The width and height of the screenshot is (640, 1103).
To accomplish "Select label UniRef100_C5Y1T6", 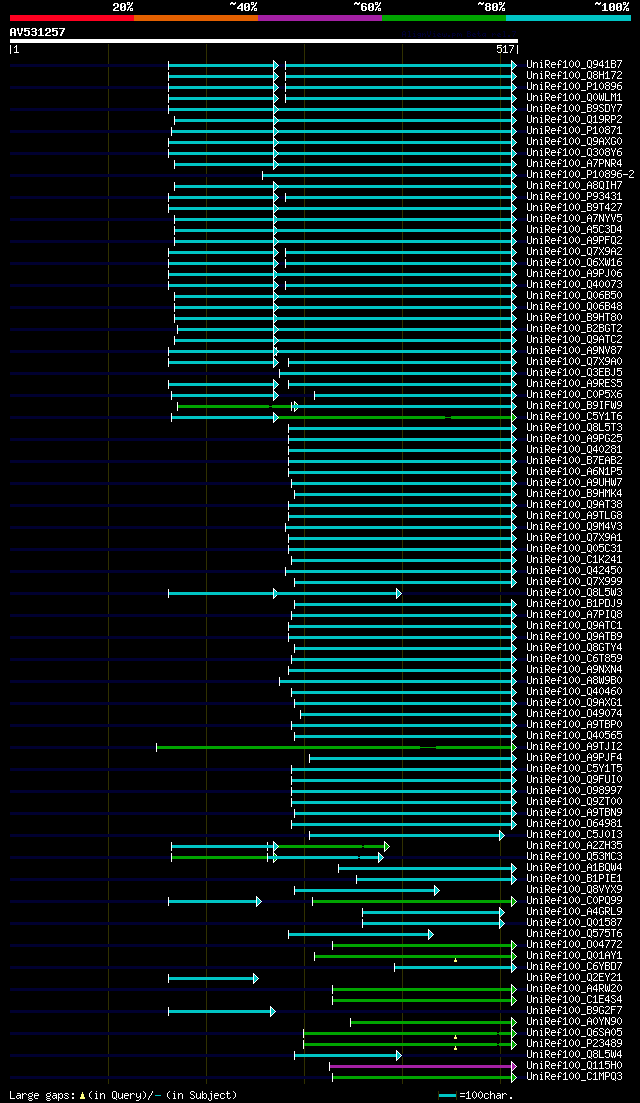I will [x=575, y=416].
